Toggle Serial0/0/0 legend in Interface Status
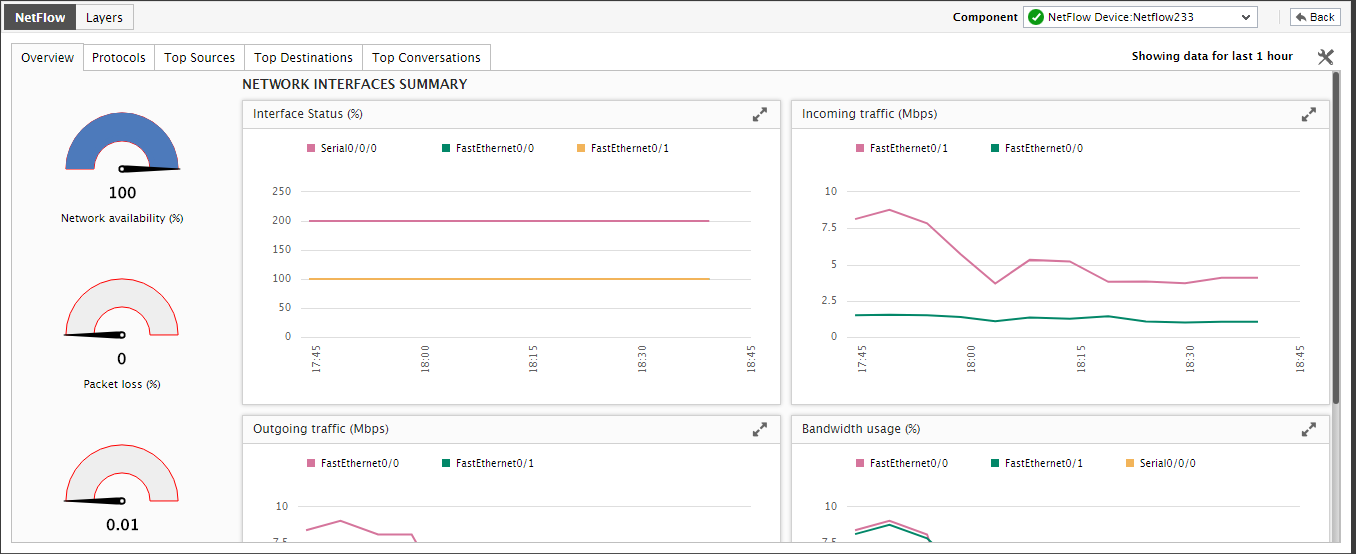The width and height of the screenshot is (1356, 554). [x=342, y=148]
